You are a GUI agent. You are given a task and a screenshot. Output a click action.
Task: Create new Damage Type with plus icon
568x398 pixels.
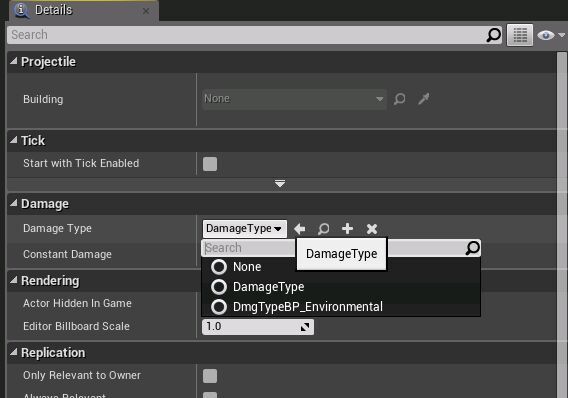click(347, 229)
